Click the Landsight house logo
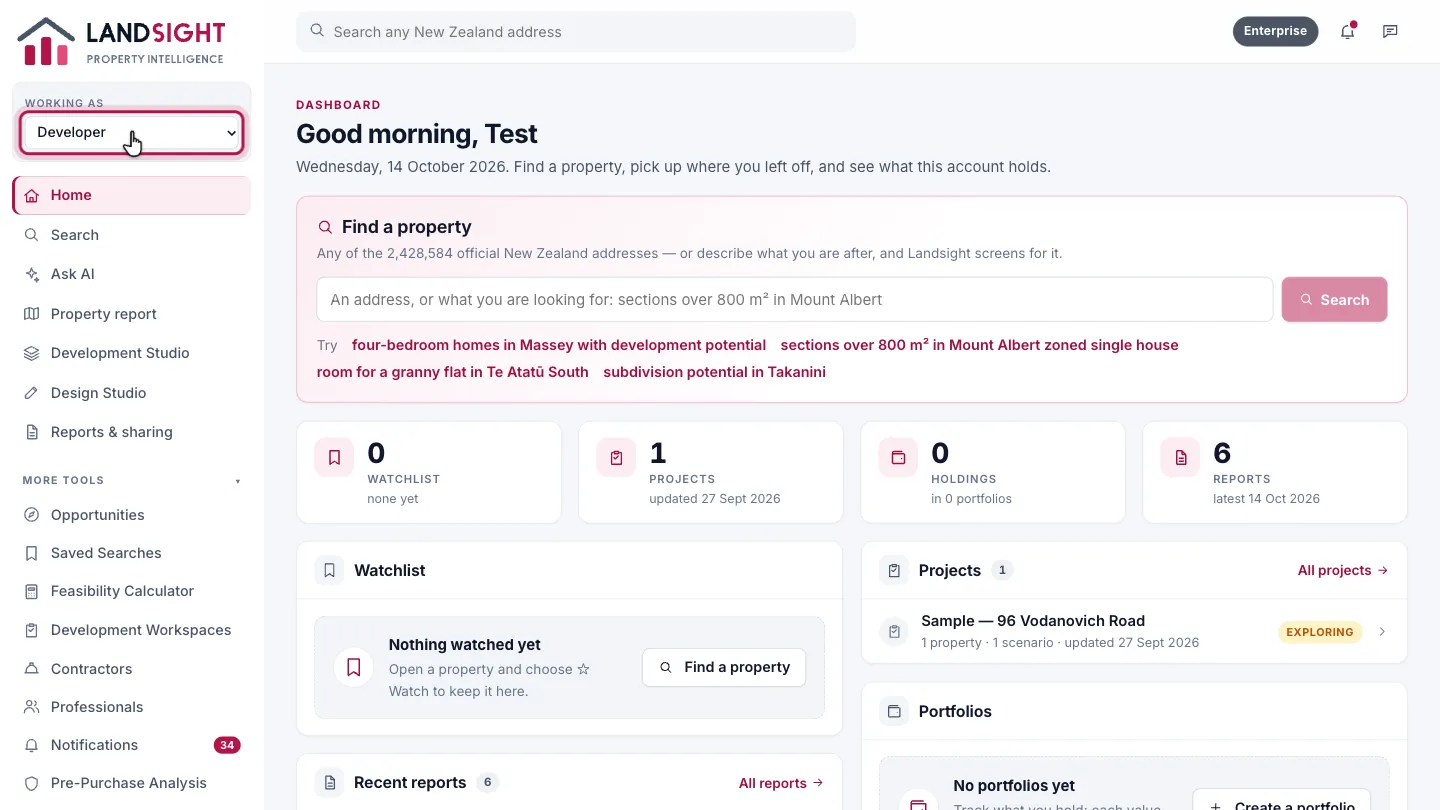This screenshot has height=810, width=1440. (x=46, y=41)
